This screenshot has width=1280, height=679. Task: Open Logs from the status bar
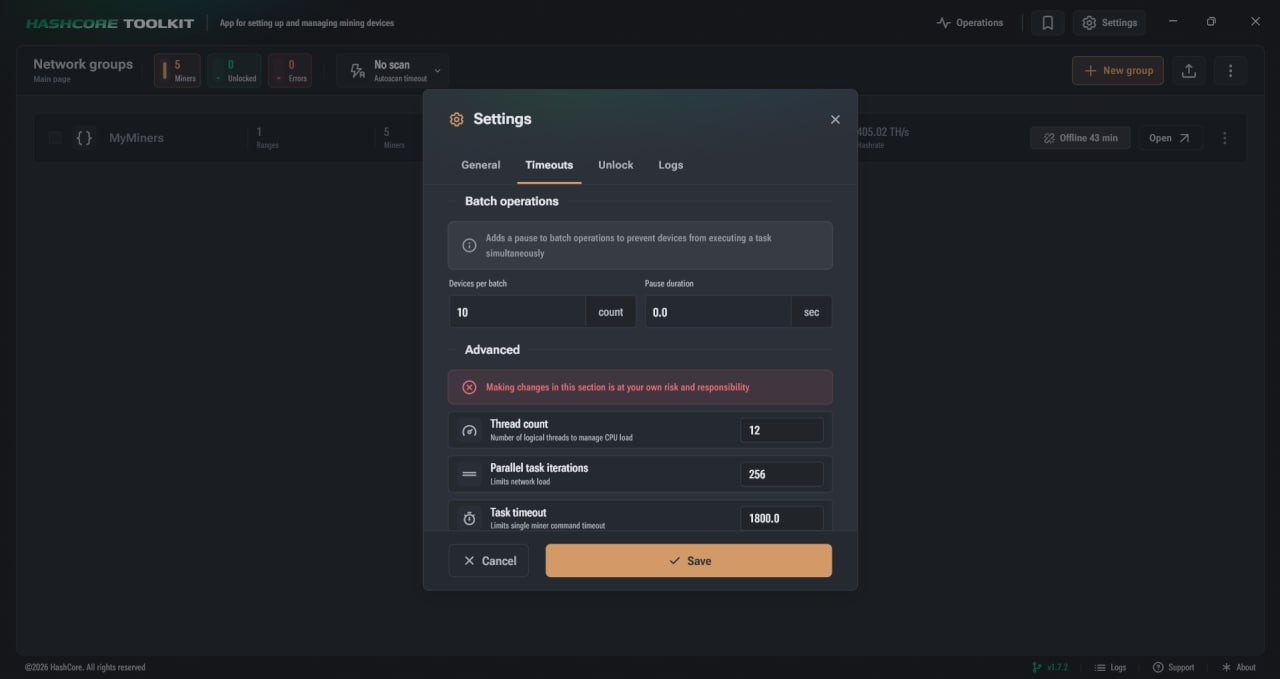click(1110, 667)
